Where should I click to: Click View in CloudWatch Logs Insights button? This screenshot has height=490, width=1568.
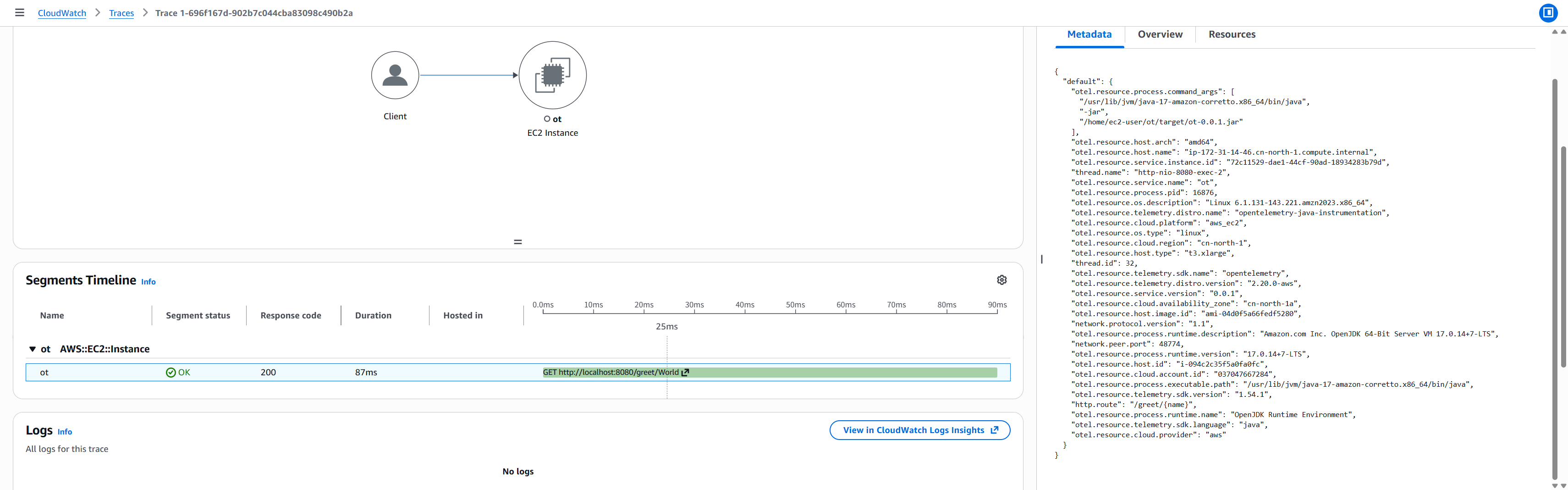point(919,430)
